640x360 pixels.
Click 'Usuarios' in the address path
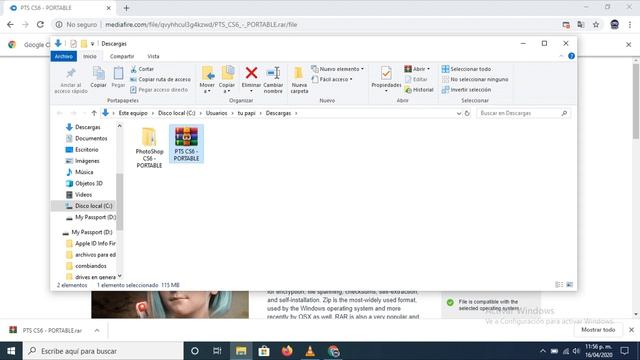click(x=216, y=113)
